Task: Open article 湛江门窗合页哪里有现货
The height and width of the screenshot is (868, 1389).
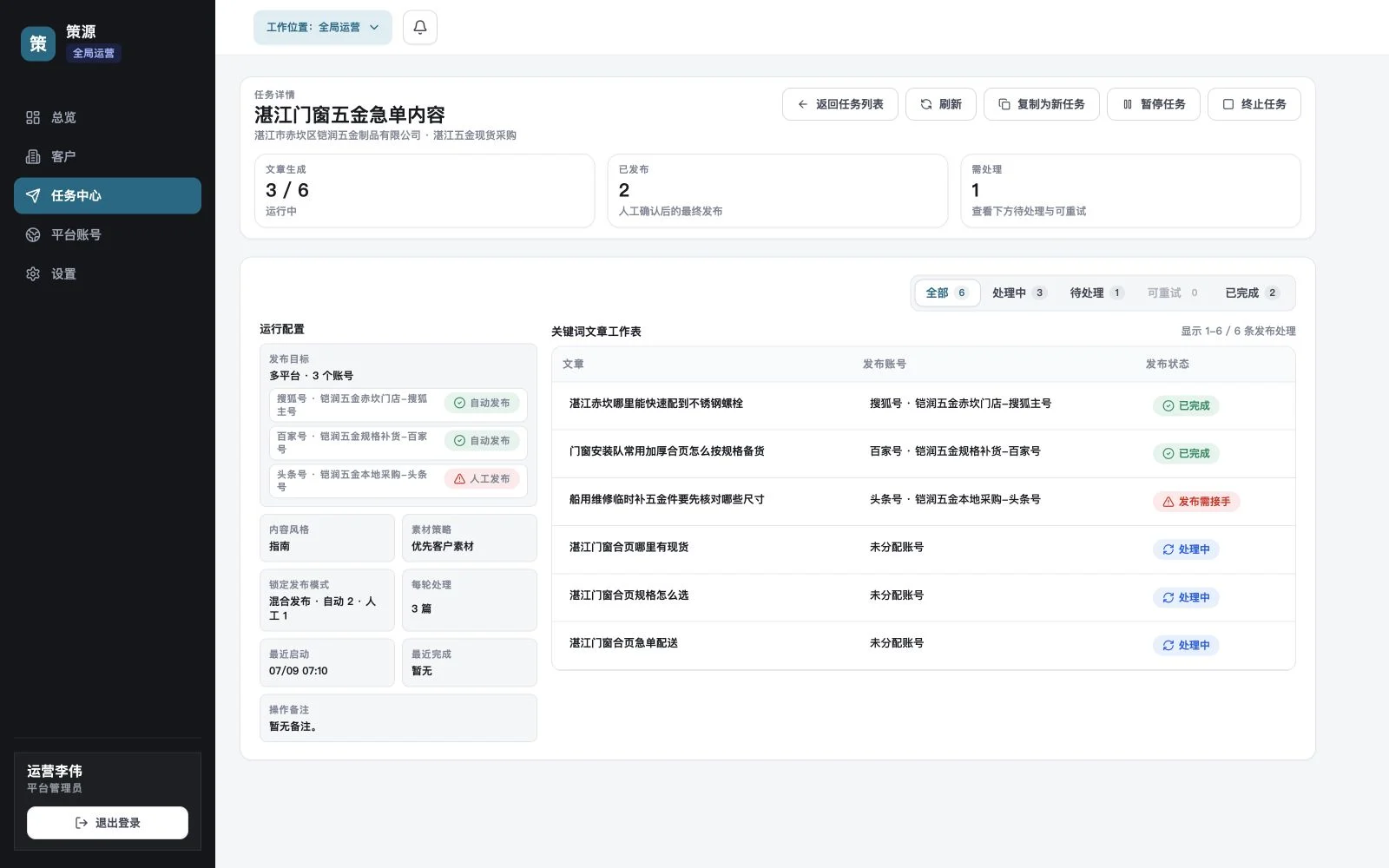Action: pyautogui.click(x=629, y=547)
